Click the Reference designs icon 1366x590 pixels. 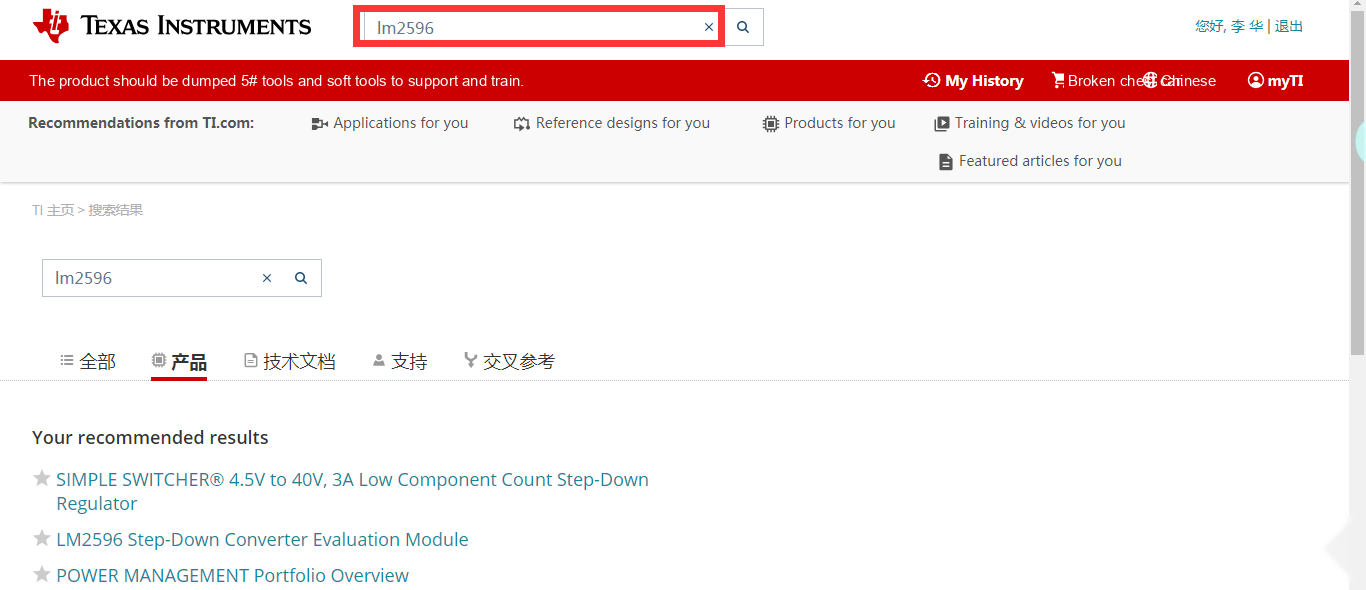(x=522, y=124)
